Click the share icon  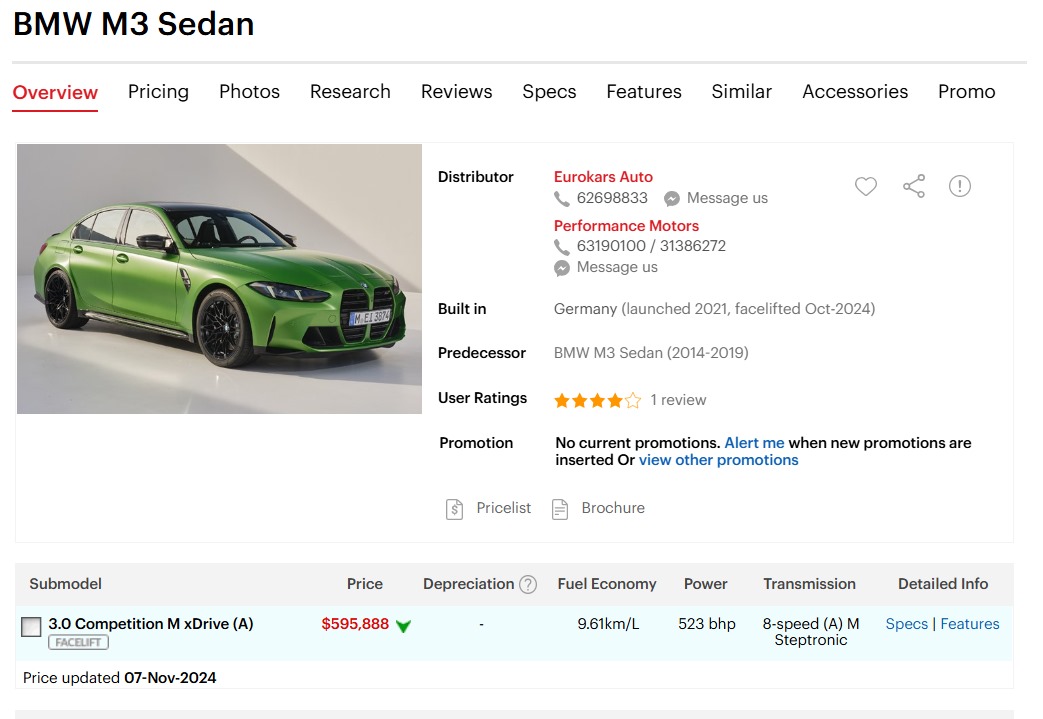pyautogui.click(x=914, y=186)
